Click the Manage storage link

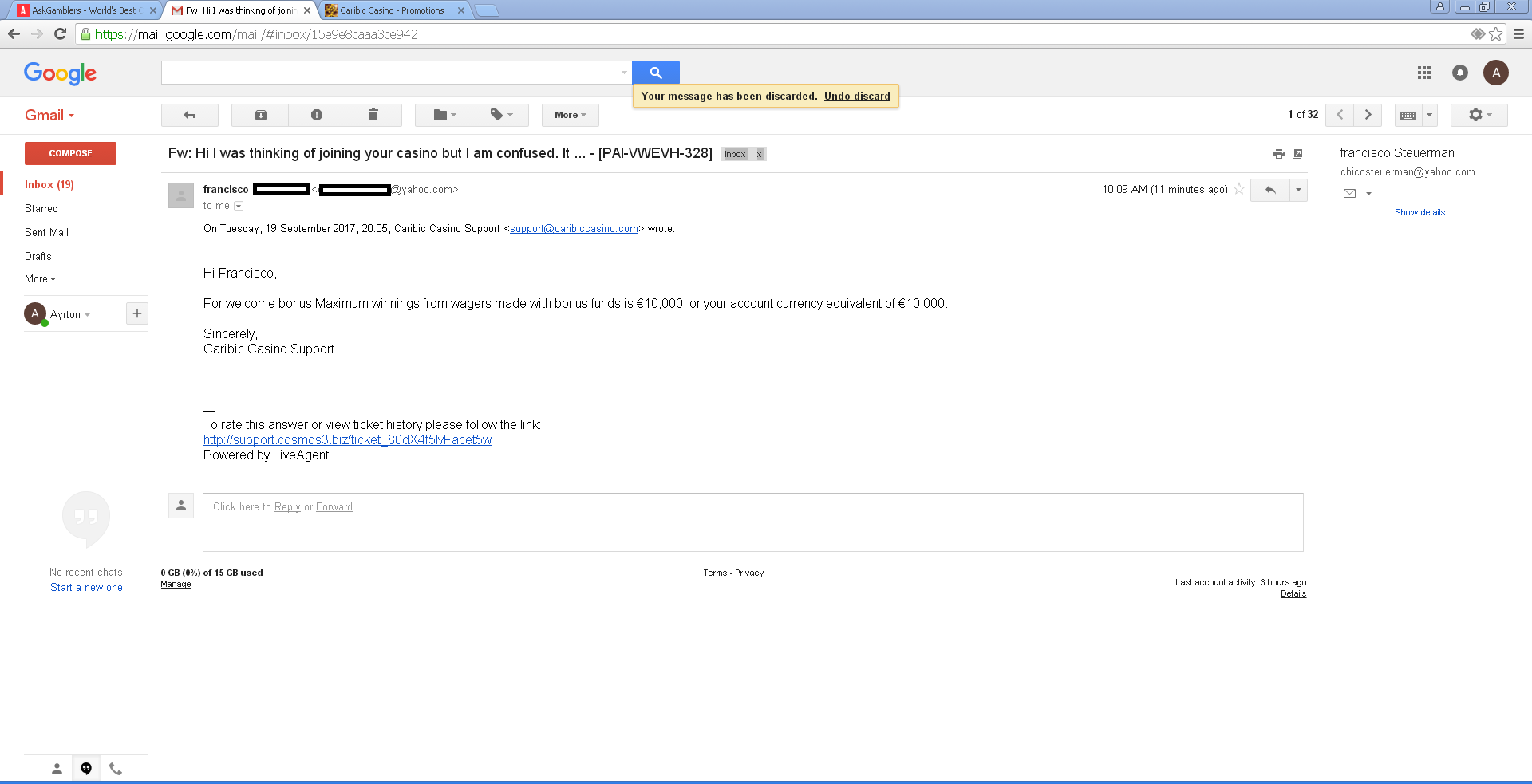(x=176, y=585)
